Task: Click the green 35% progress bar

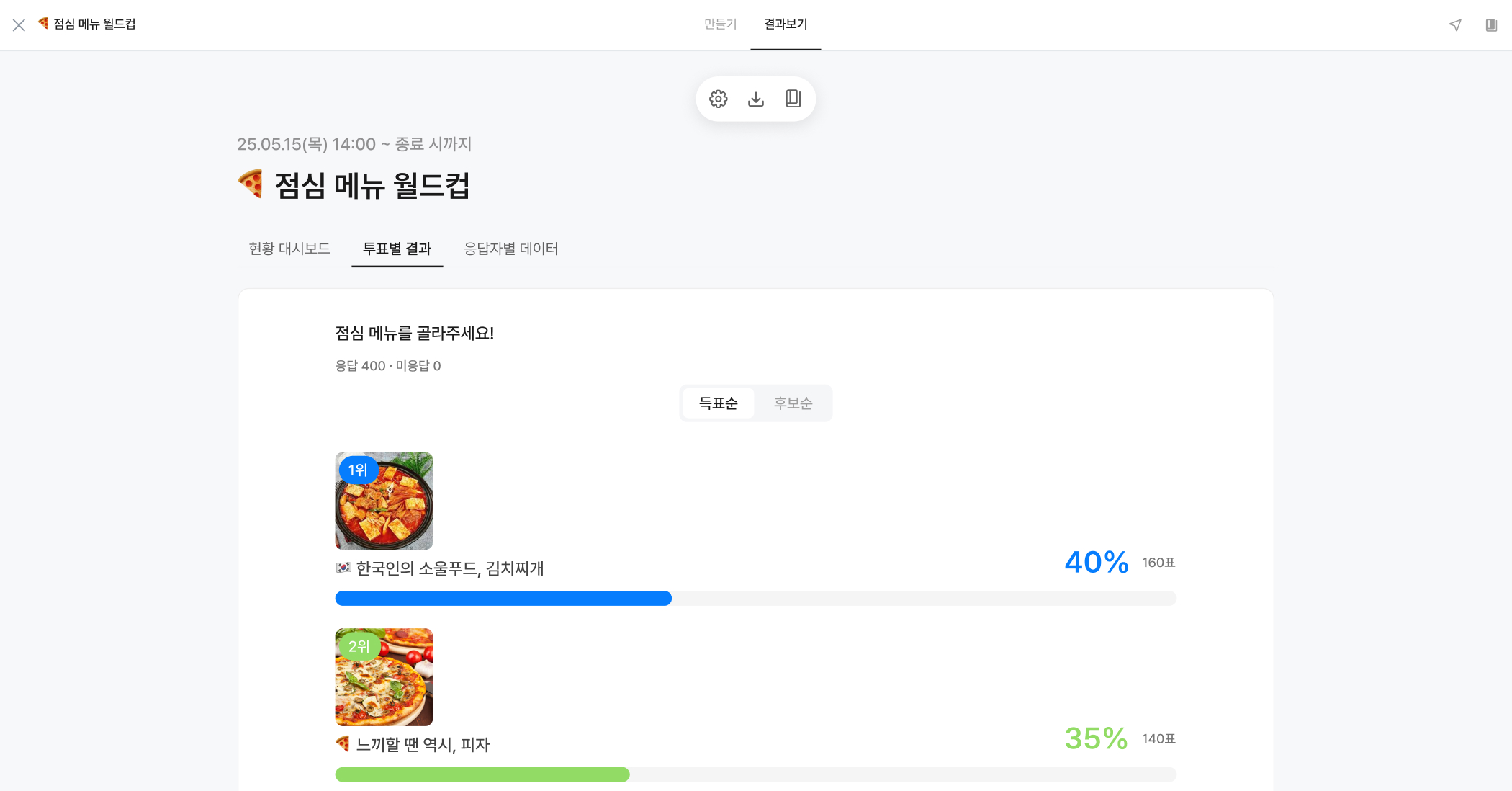Action: pyautogui.click(x=482, y=774)
